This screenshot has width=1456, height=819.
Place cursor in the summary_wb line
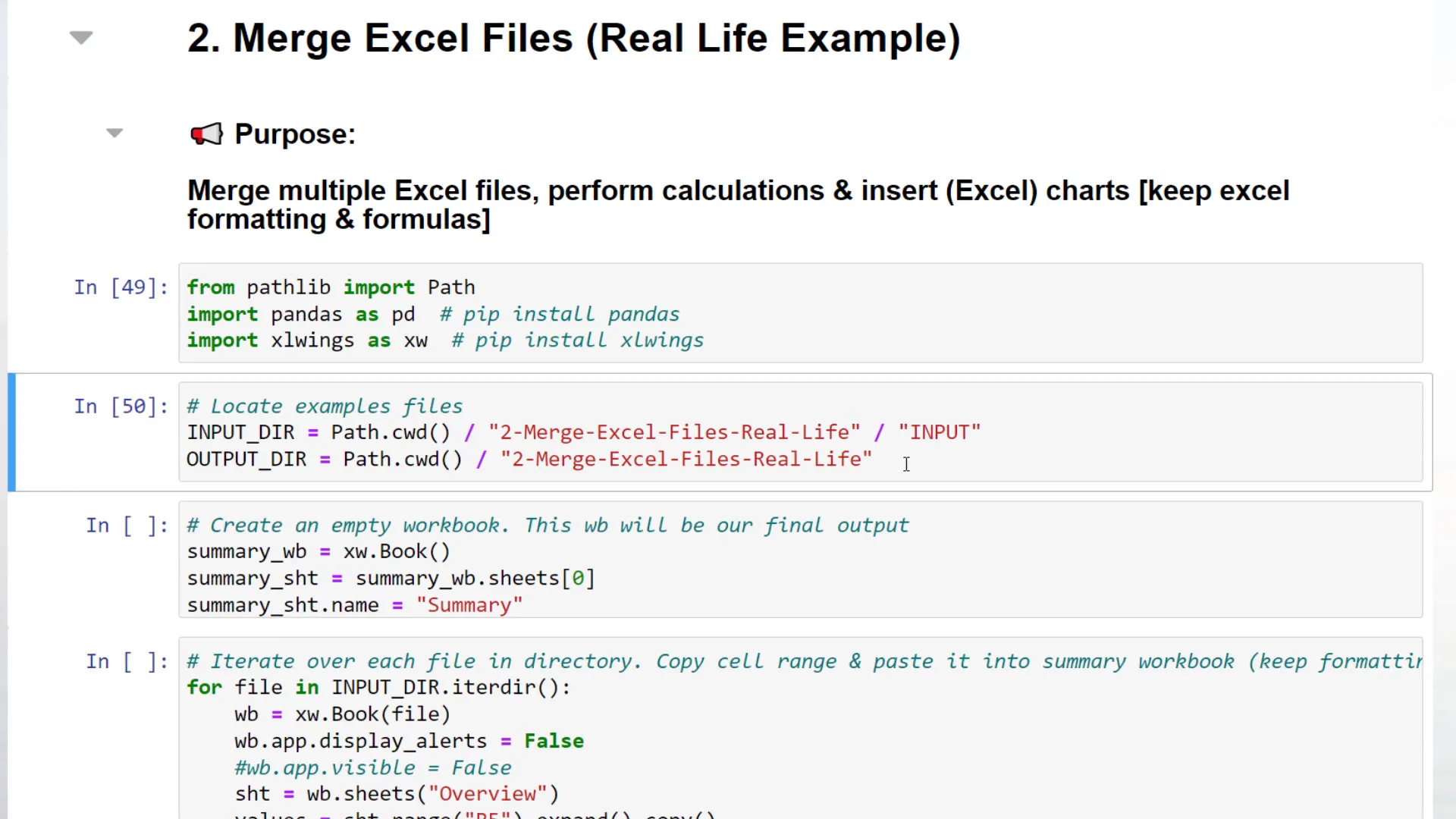coord(318,551)
